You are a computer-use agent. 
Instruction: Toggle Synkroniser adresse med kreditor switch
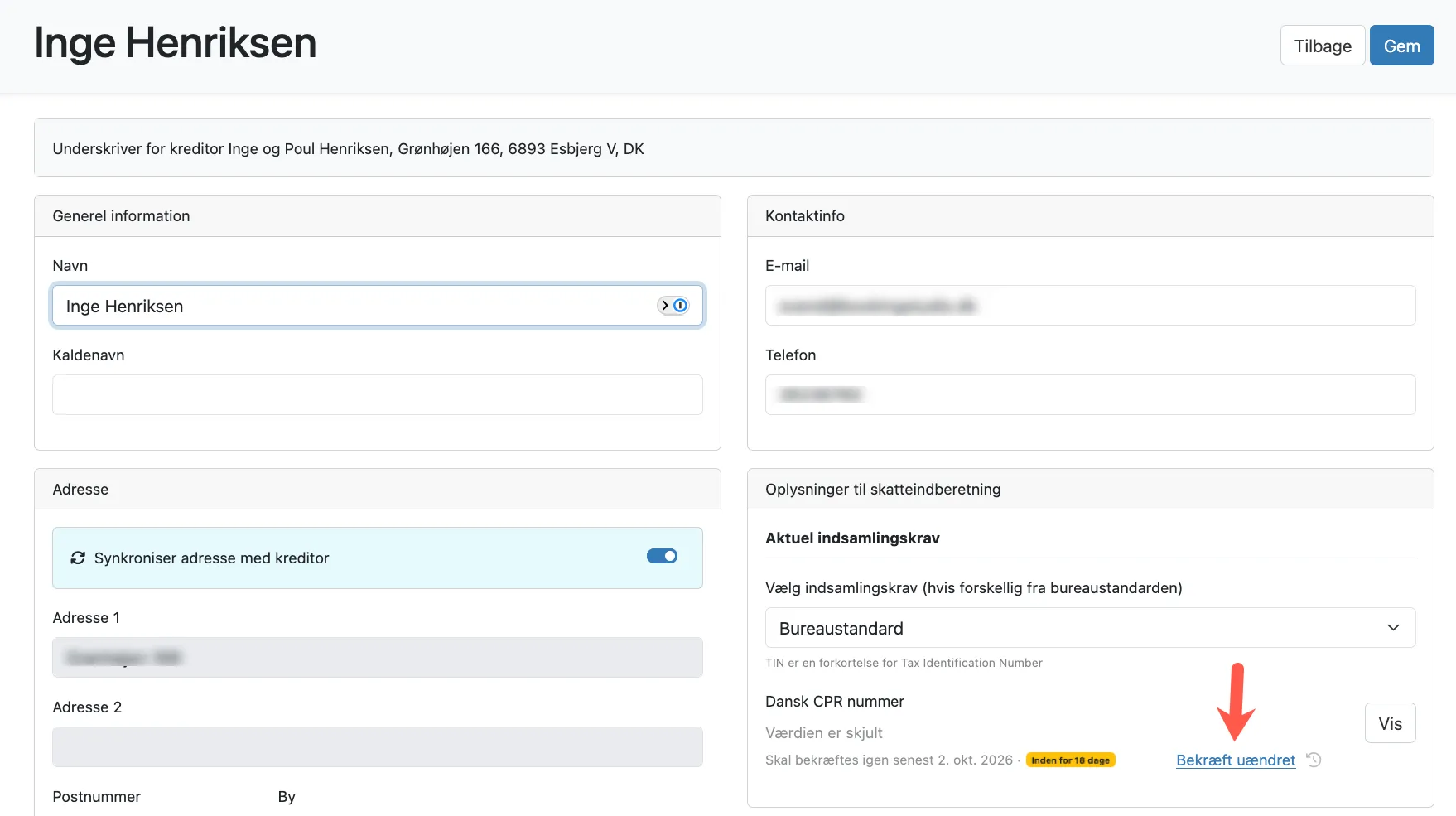point(662,556)
